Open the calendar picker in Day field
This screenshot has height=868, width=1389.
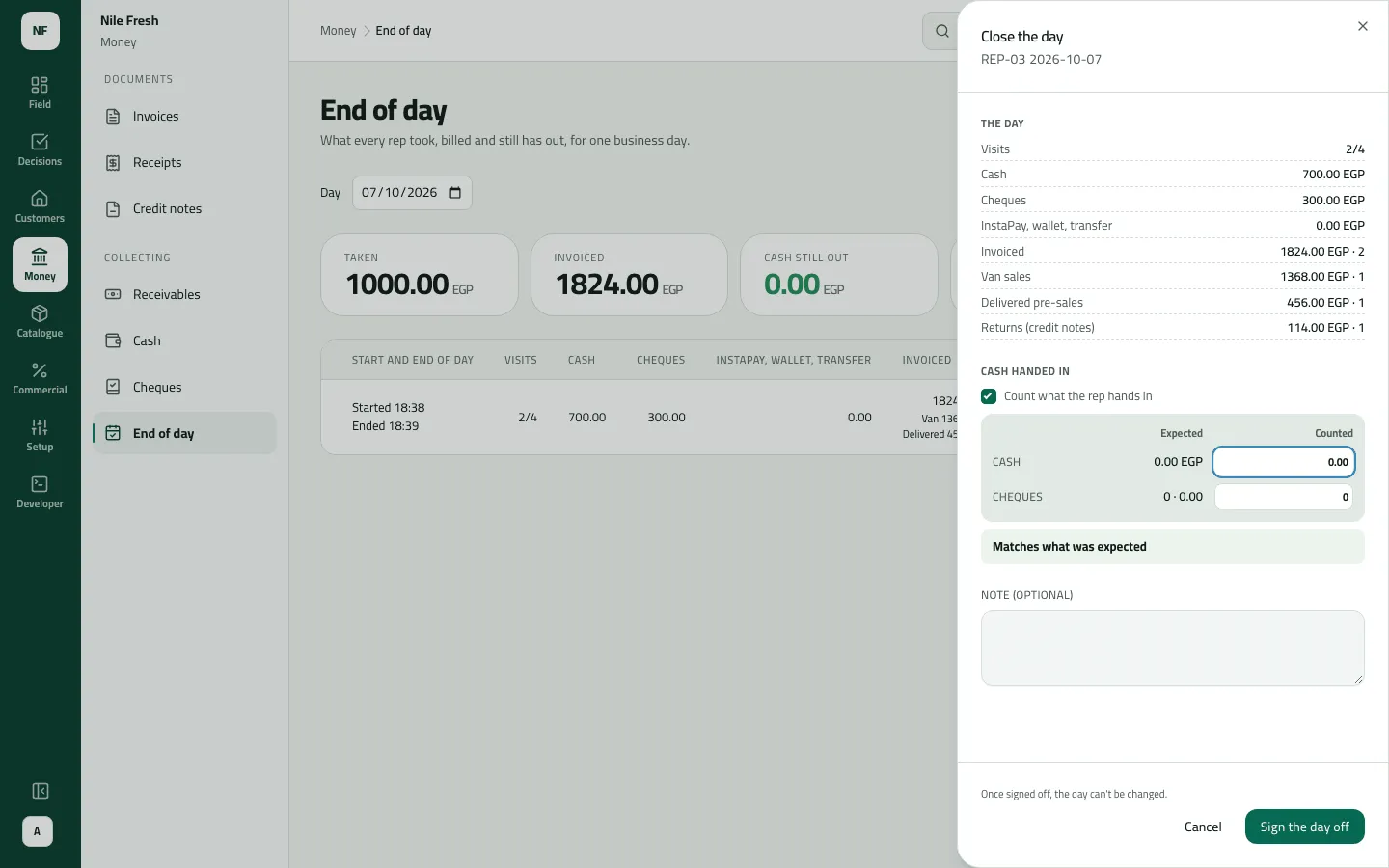point(455,193)
